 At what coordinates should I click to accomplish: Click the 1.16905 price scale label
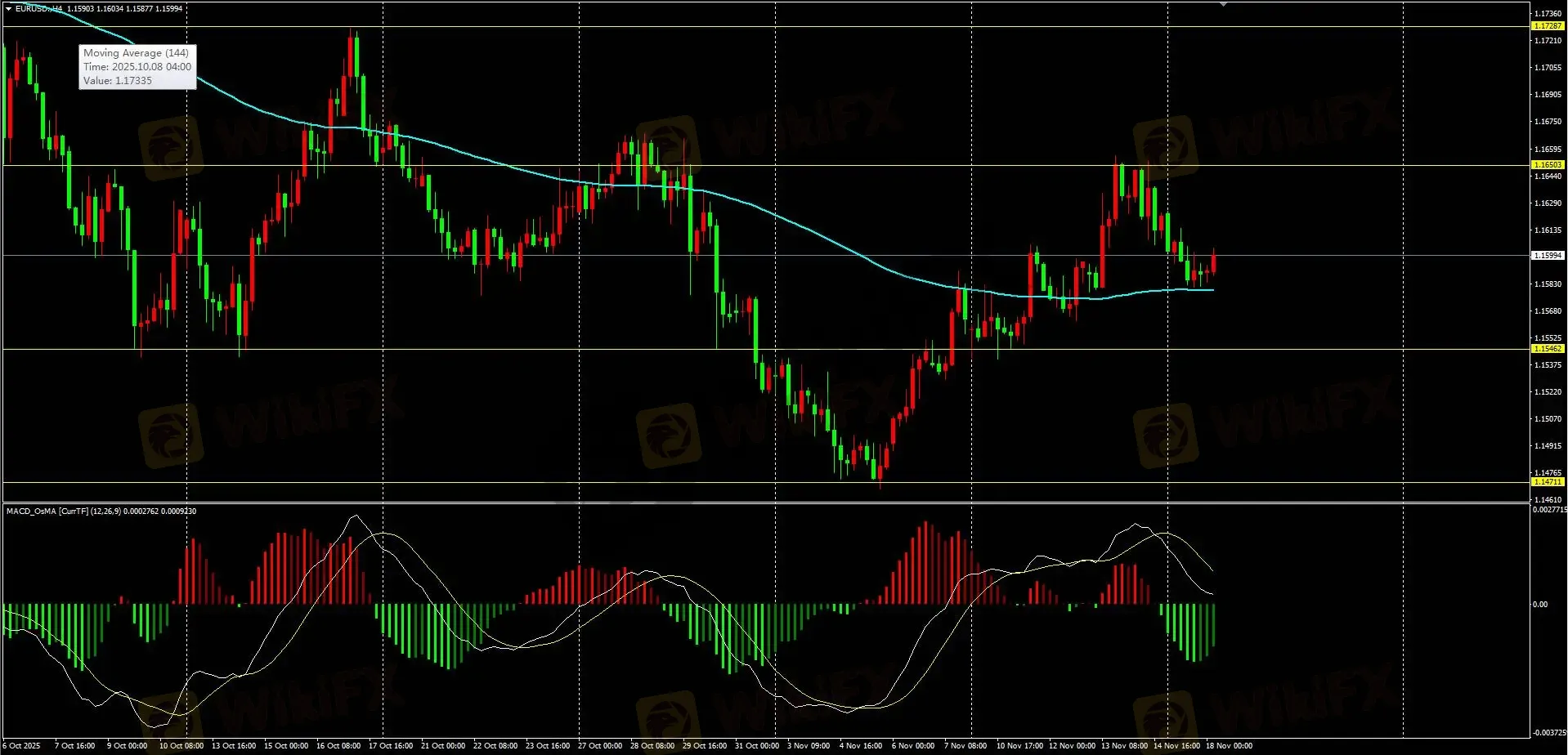[x=1548, y=95]
